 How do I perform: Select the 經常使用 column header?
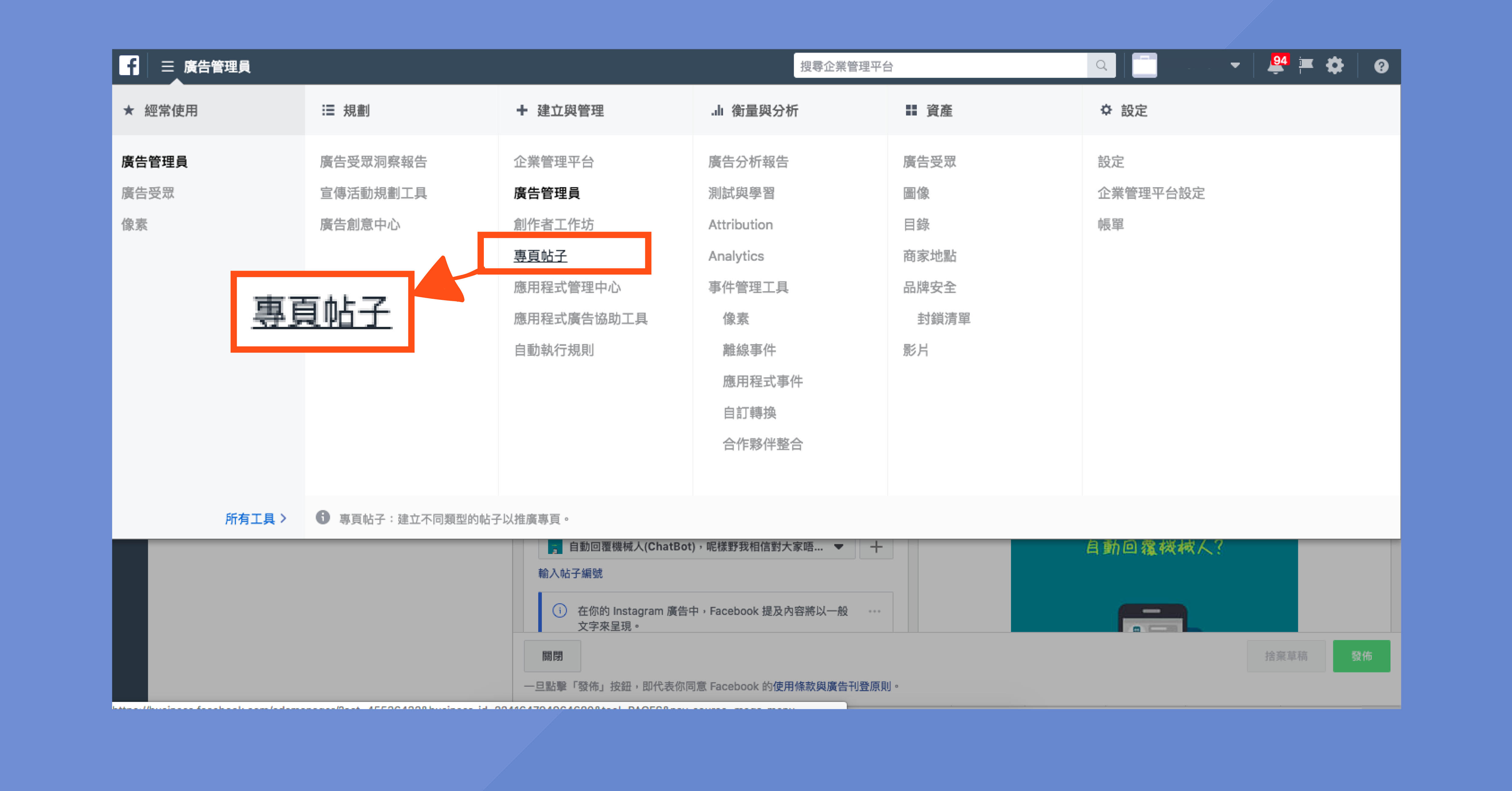(x=208, y=110)
